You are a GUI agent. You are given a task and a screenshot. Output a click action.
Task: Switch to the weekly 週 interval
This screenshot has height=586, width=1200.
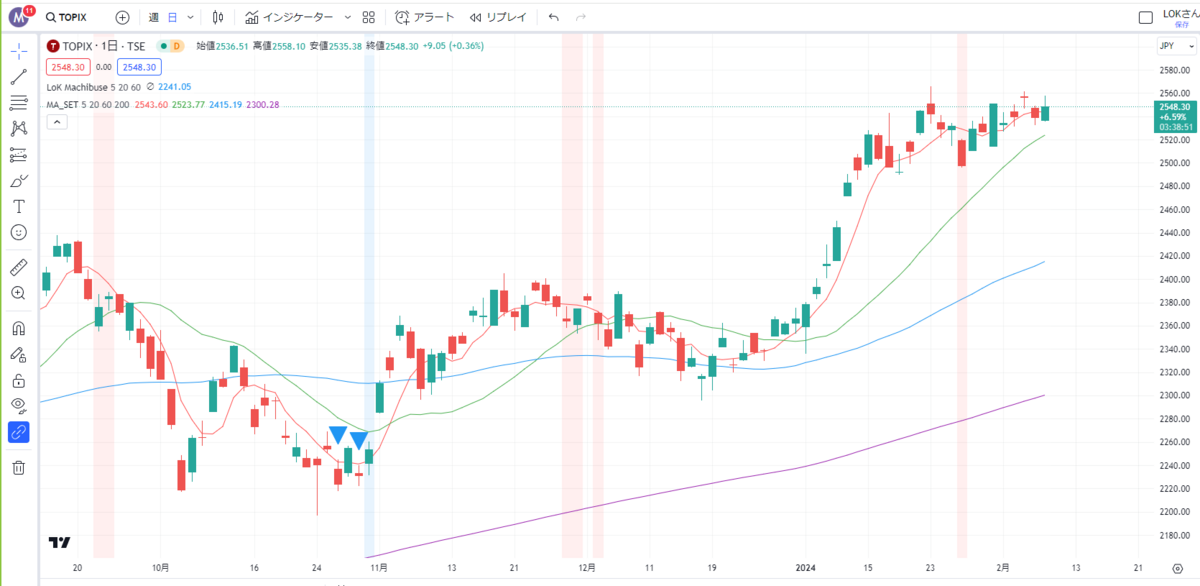[153, 18]
